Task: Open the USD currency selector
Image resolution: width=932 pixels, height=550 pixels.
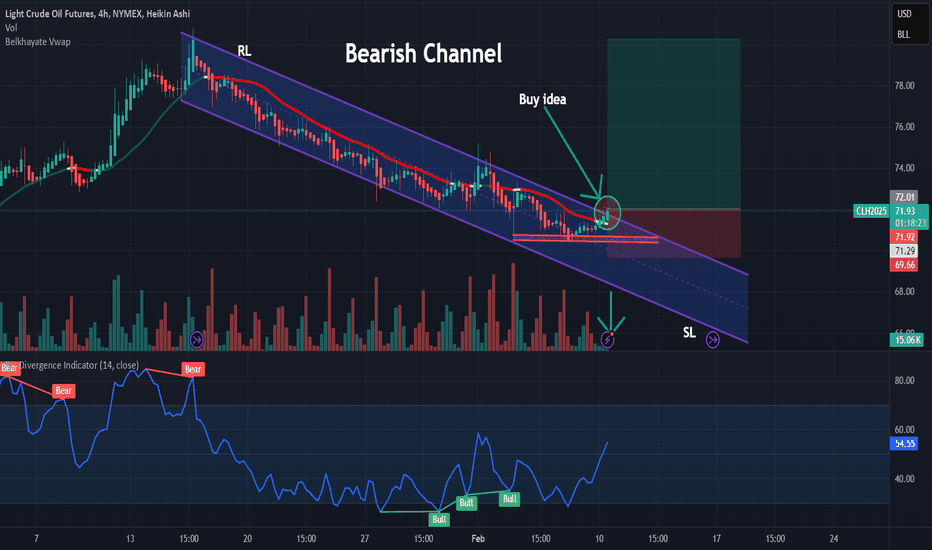Action: (904, 14)
